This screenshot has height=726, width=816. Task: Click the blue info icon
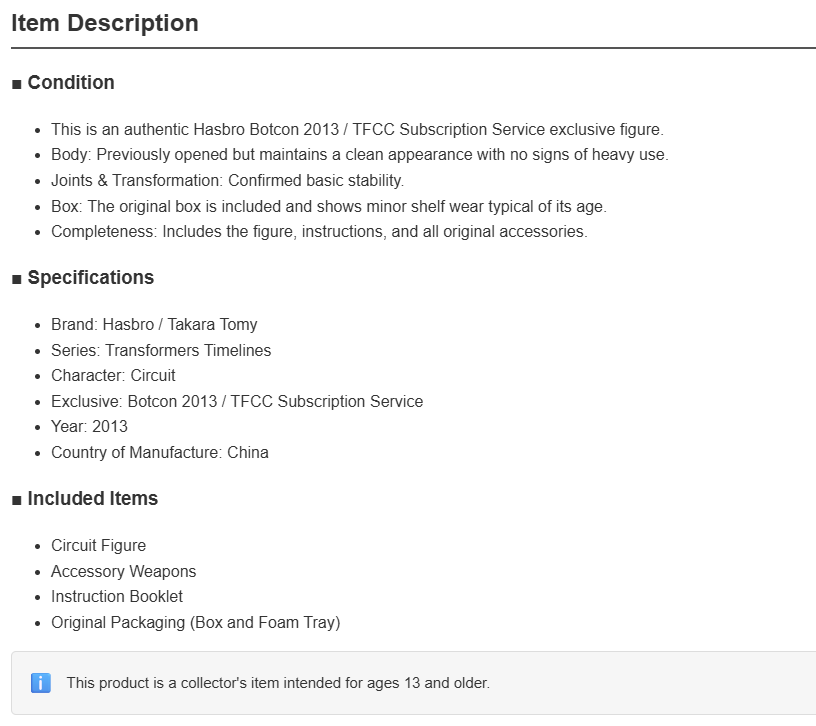(x=41, y=683)
